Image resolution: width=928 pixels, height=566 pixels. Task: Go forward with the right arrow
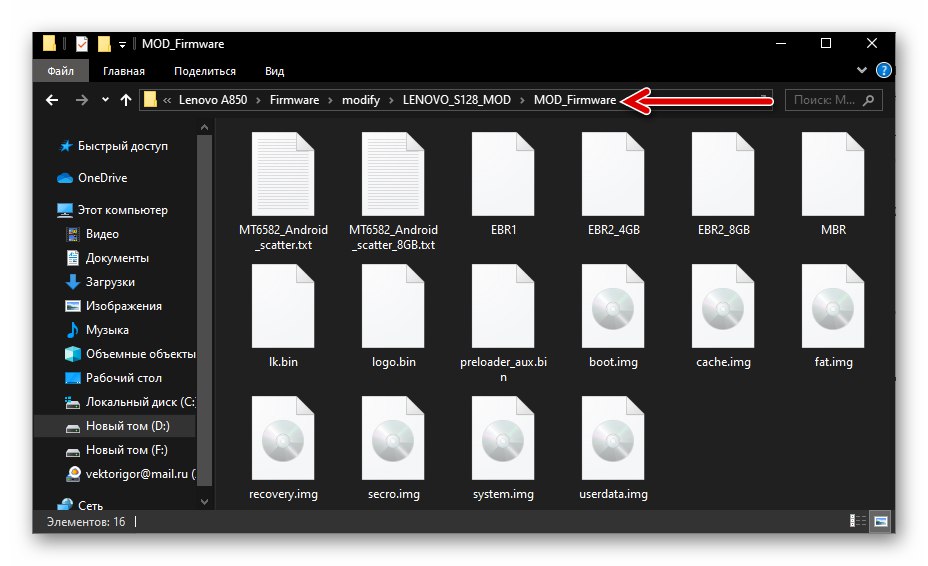pos(82,100)
